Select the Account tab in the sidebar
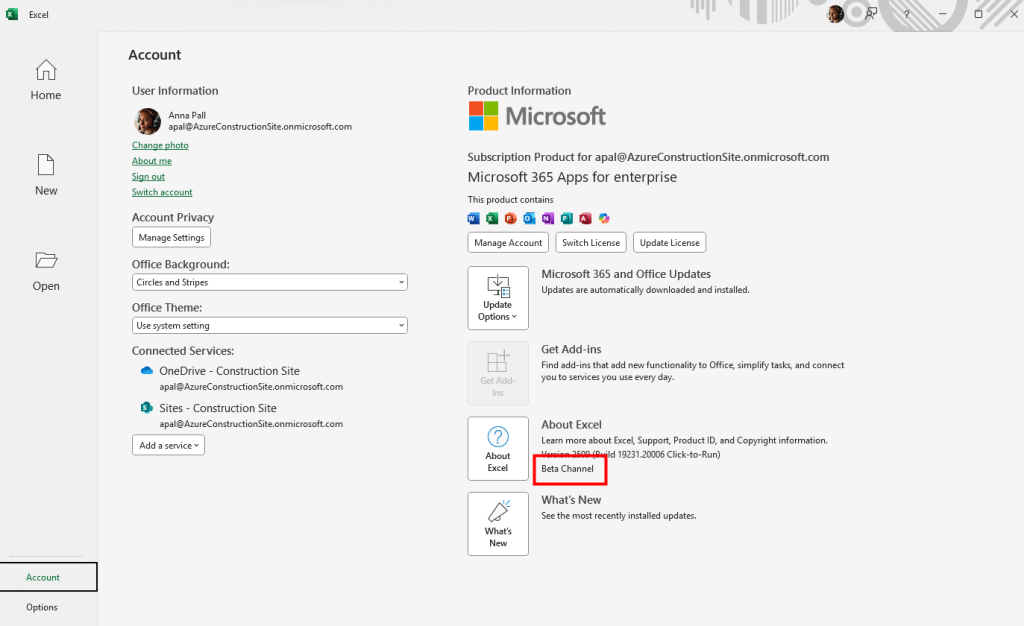The width and height of the screenshot is (1024, 626). 48,577
